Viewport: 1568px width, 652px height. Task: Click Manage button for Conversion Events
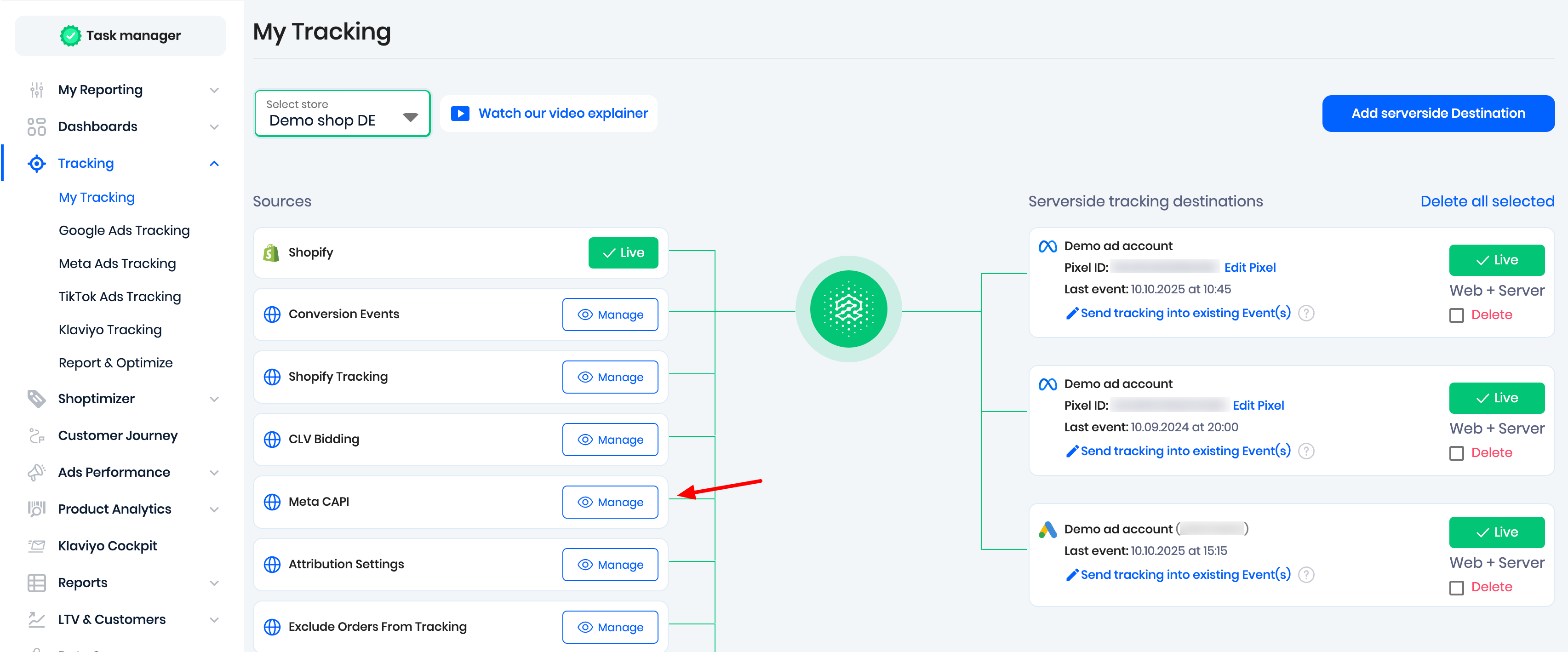(x=610, y=315)
